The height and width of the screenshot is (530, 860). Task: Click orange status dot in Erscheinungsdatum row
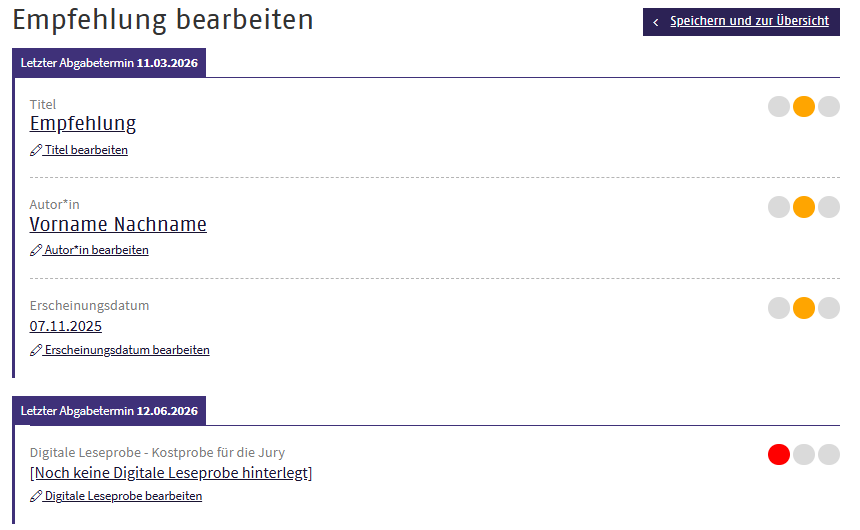point(804,308)
